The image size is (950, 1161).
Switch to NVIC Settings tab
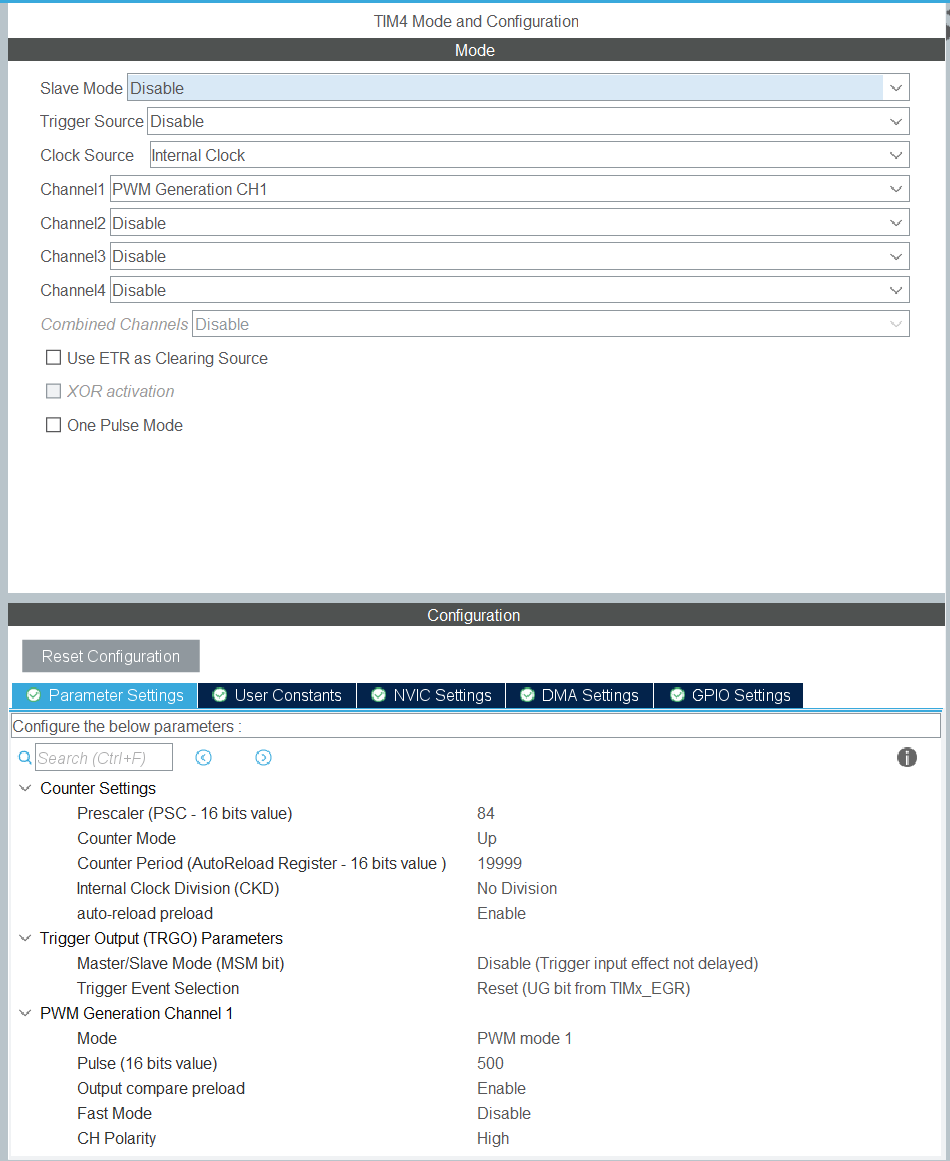[x=431, y=695]
